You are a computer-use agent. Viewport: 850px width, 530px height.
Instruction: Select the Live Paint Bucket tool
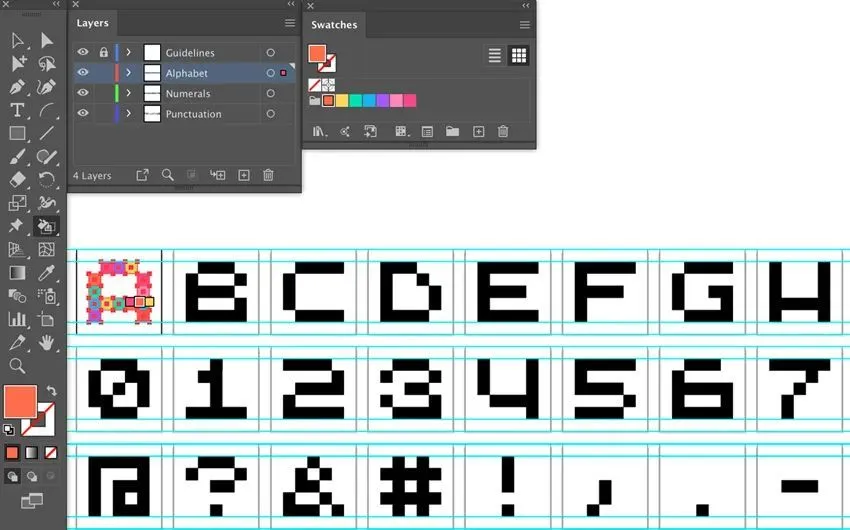47,226
